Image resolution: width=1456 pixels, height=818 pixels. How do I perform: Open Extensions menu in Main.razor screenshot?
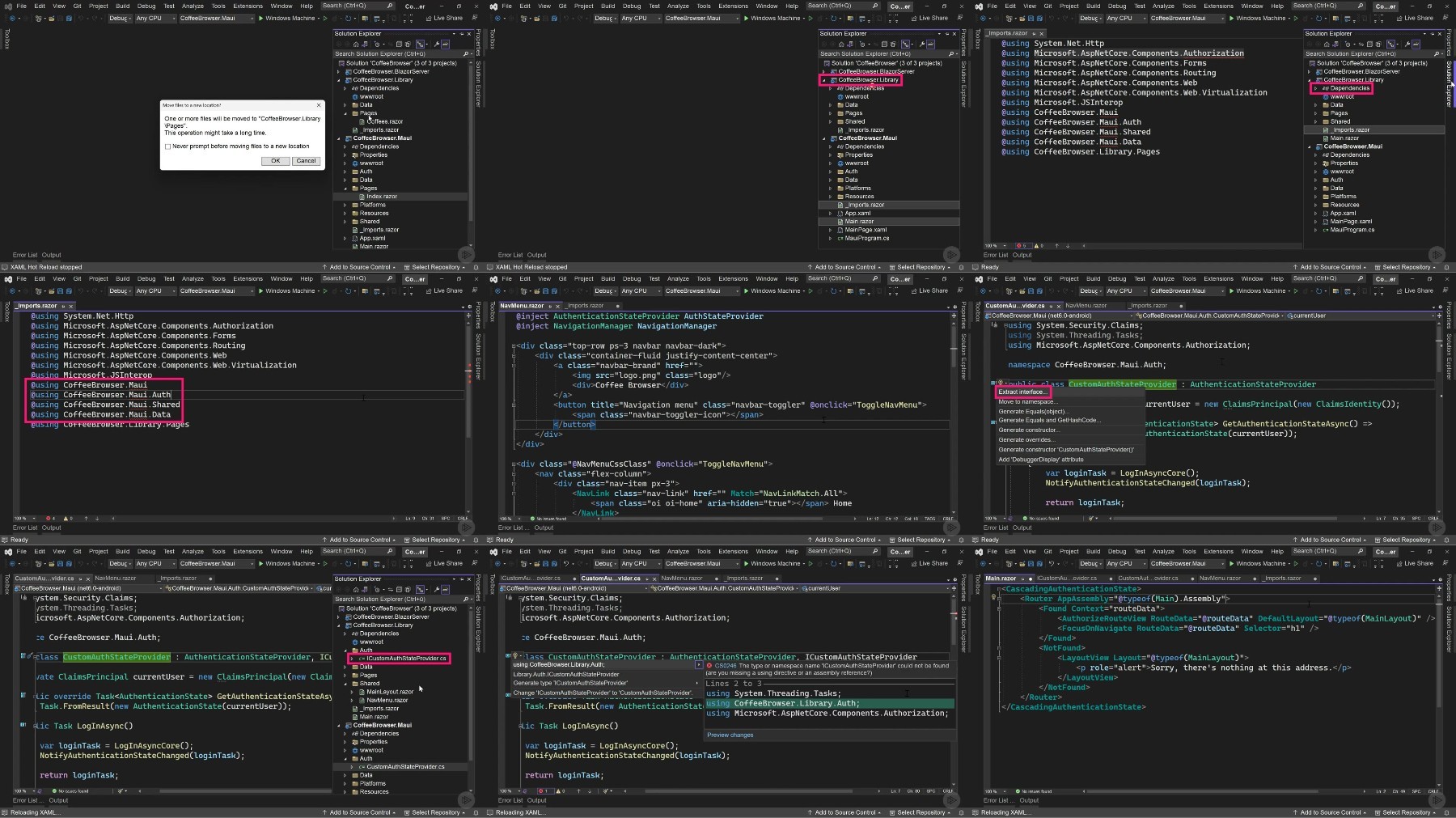pos(1218,552)
